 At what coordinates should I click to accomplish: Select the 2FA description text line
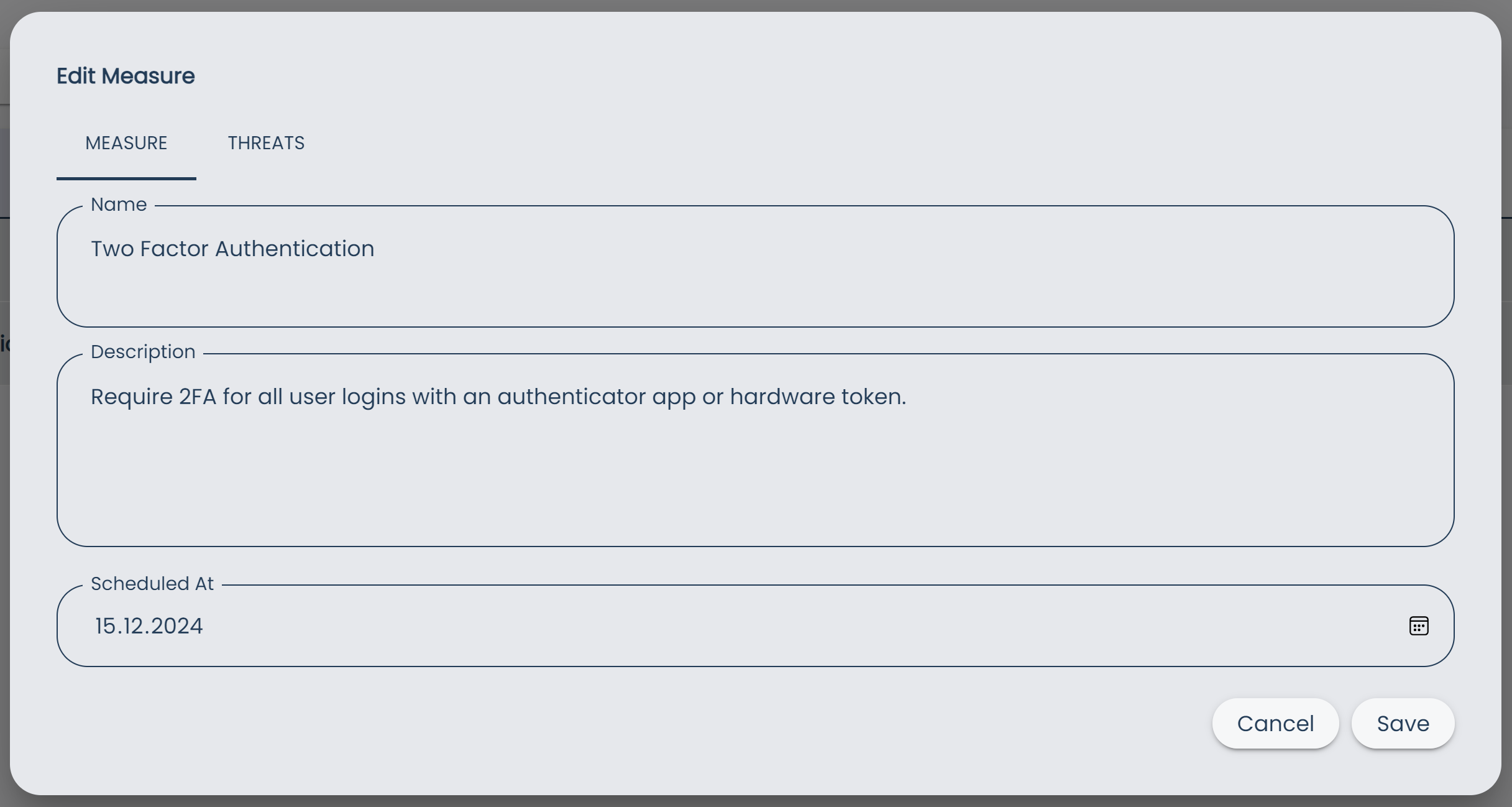tap(498, 397)
